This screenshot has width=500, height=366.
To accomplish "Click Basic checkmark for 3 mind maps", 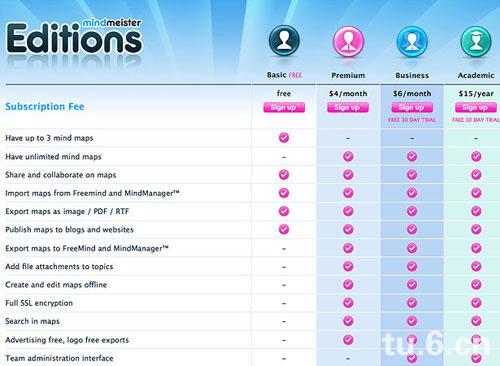I will (284, 138).
